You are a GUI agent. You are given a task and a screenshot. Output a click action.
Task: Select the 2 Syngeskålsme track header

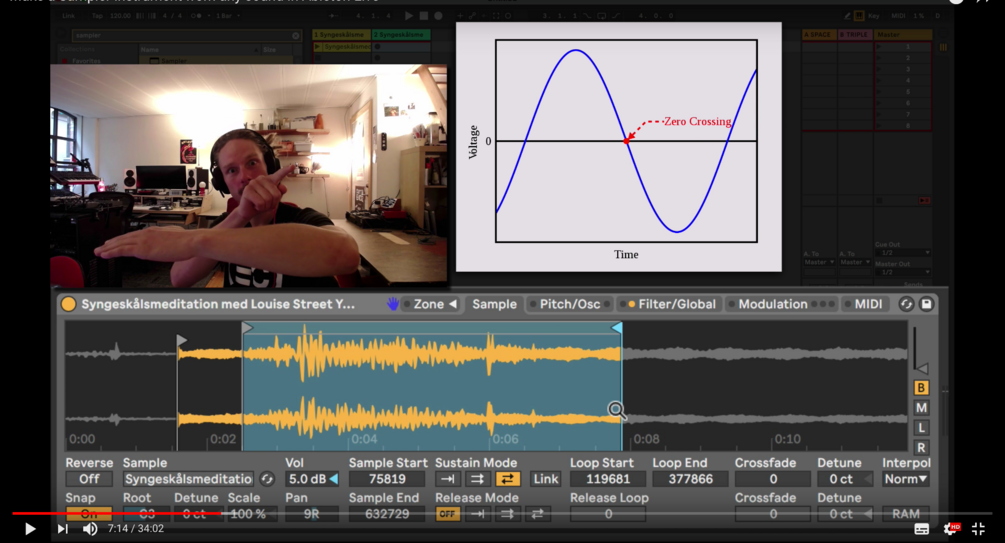pyautogui.click(x=401, y=35)
